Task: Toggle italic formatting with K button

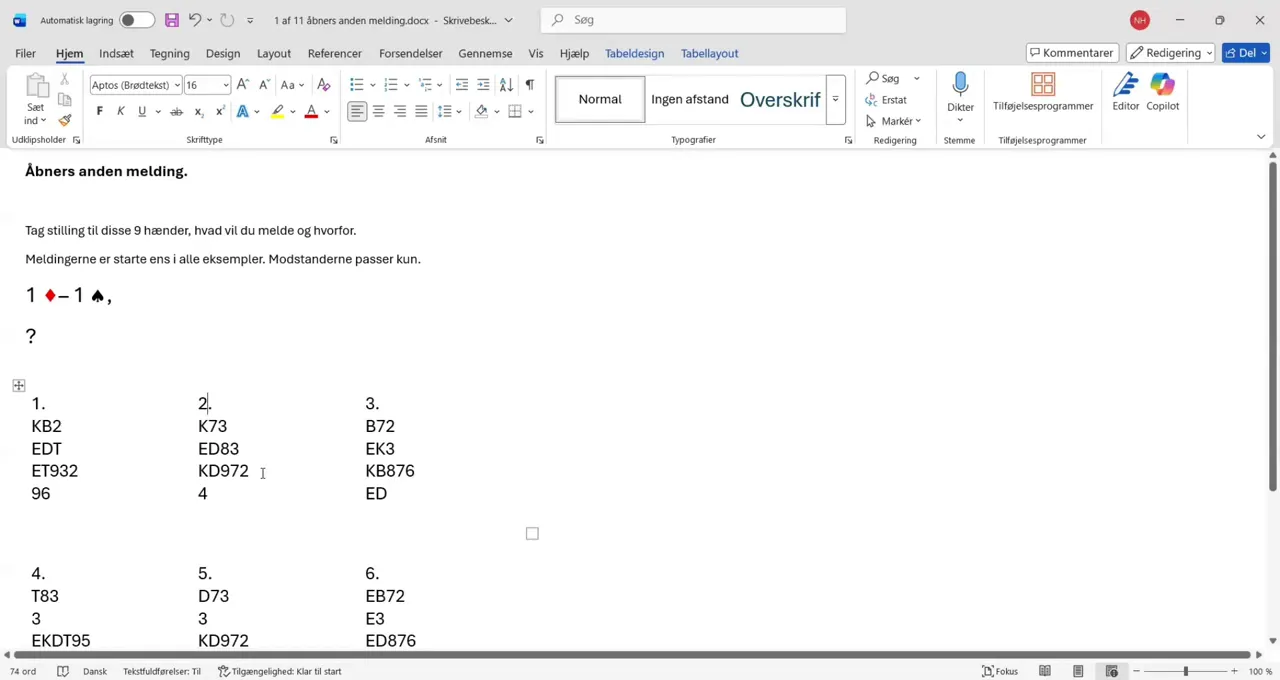Action: pos(120,112)
